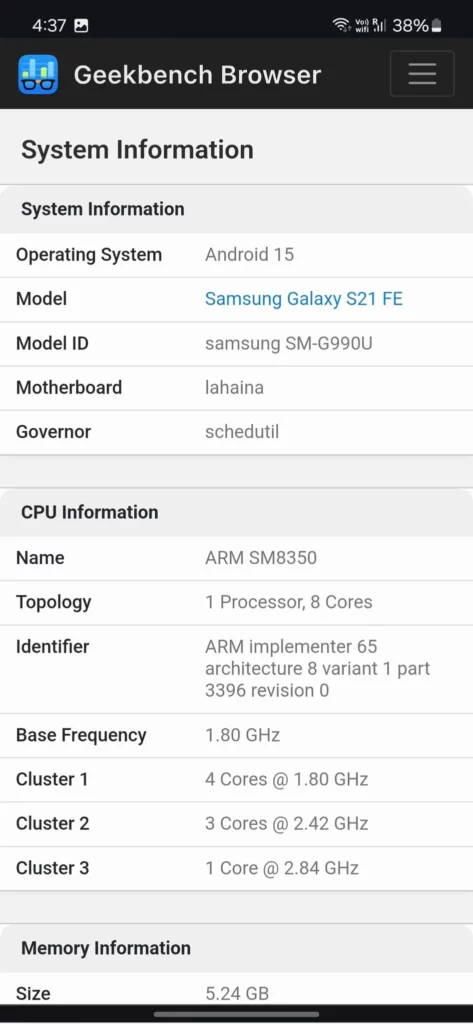Tap the 4:37 clock in status bar
Image resolution: width=473 pixels, height=1024 pixels.
(x=49, y=25)
